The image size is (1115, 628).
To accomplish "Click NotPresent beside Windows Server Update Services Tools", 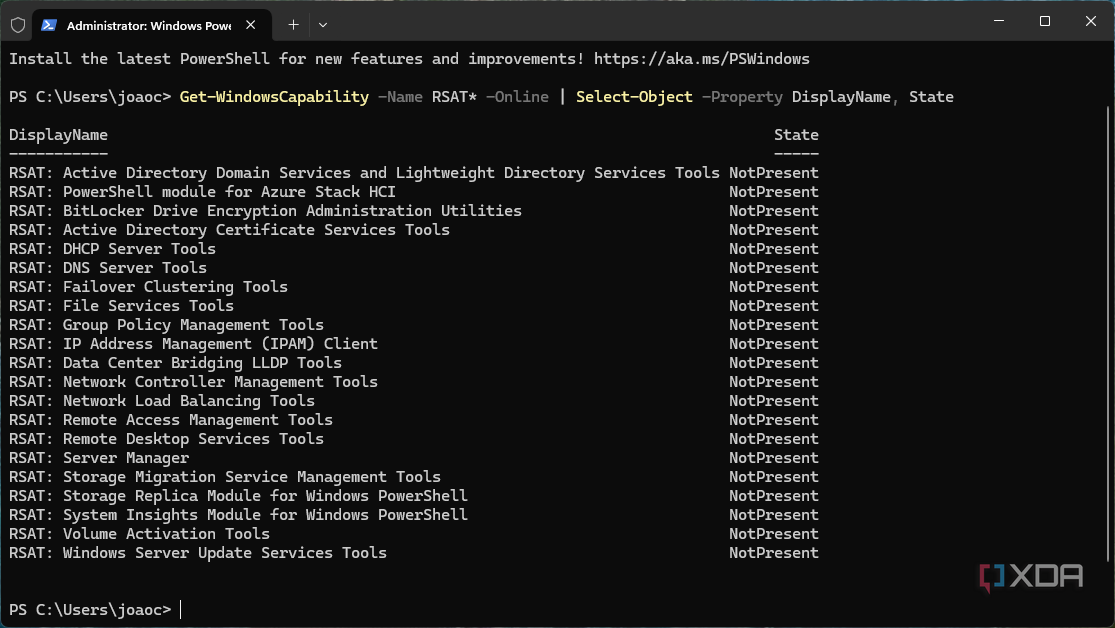I will pyautogui.click(x=773, y=553).
